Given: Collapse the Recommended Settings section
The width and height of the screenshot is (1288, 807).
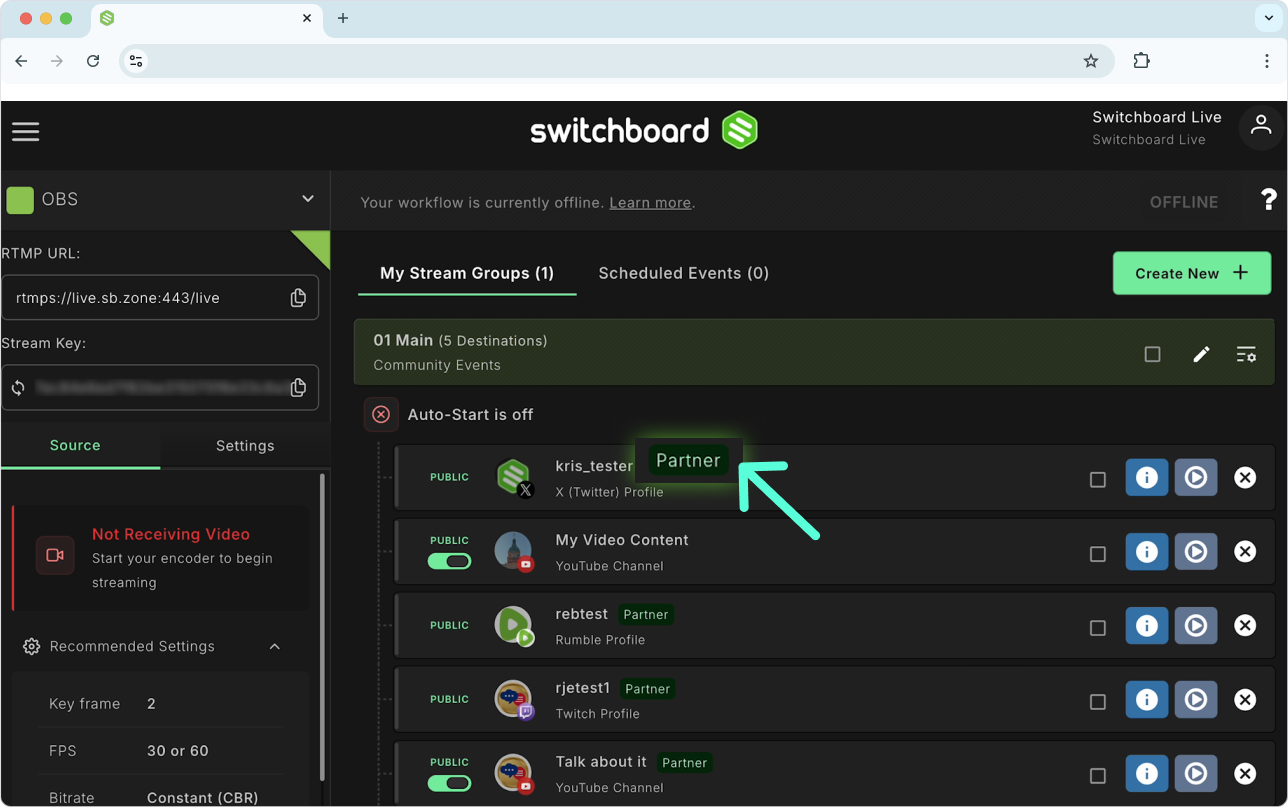Looking at the screenshot, I should [275, 646].
